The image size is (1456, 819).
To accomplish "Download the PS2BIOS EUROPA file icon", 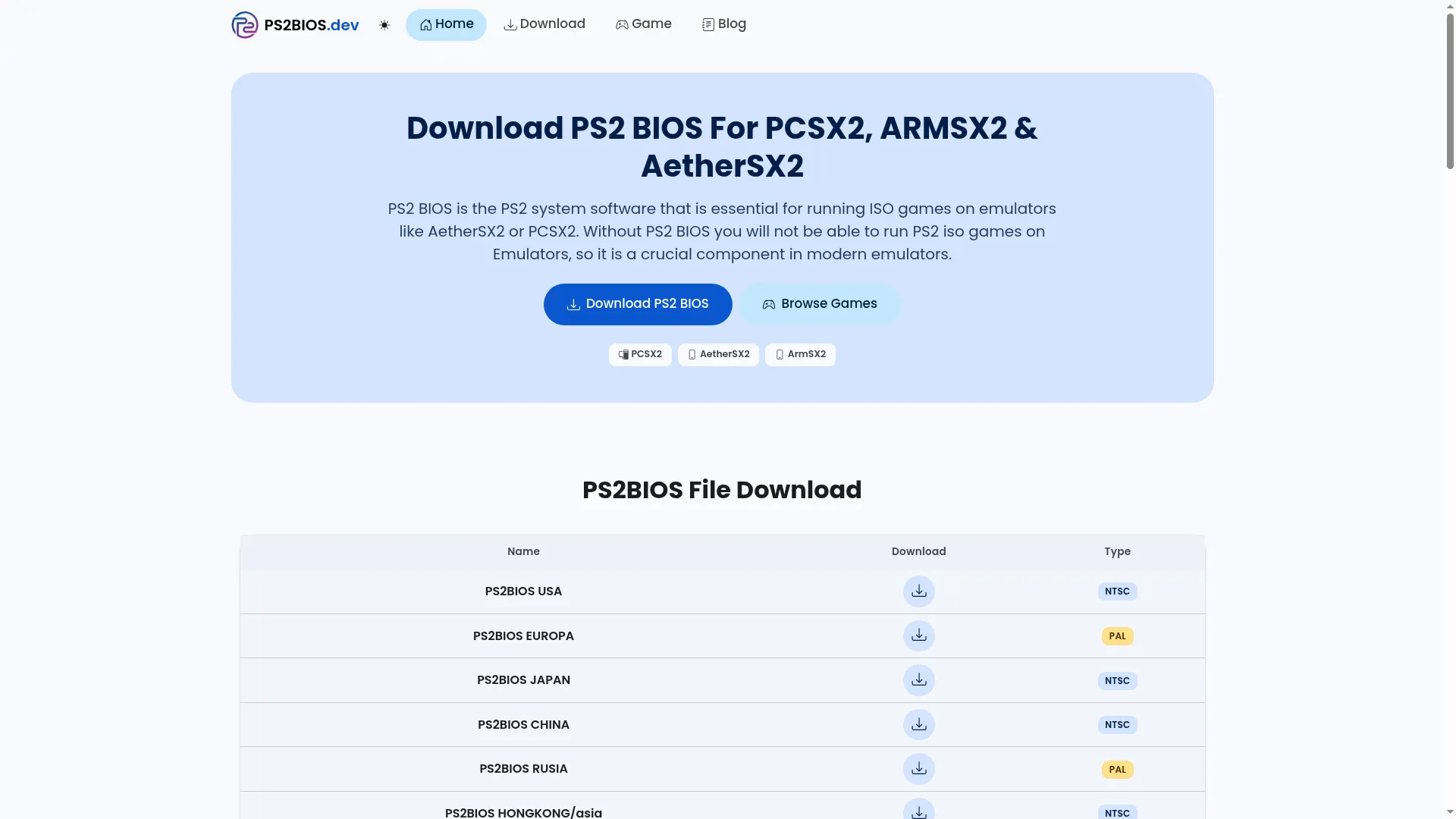I will click(918, 635).
